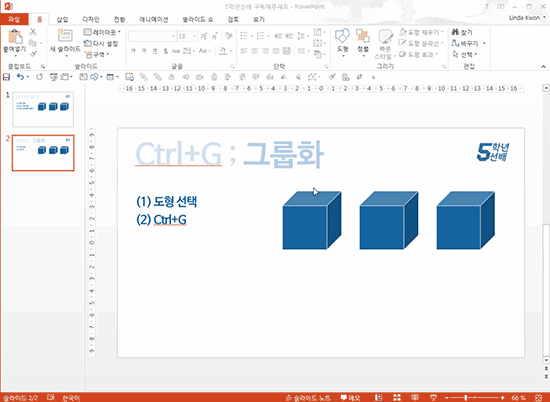Open the Select (선택) dropdown
This screenshot has height=402, width=550.
tap(465, 54)
